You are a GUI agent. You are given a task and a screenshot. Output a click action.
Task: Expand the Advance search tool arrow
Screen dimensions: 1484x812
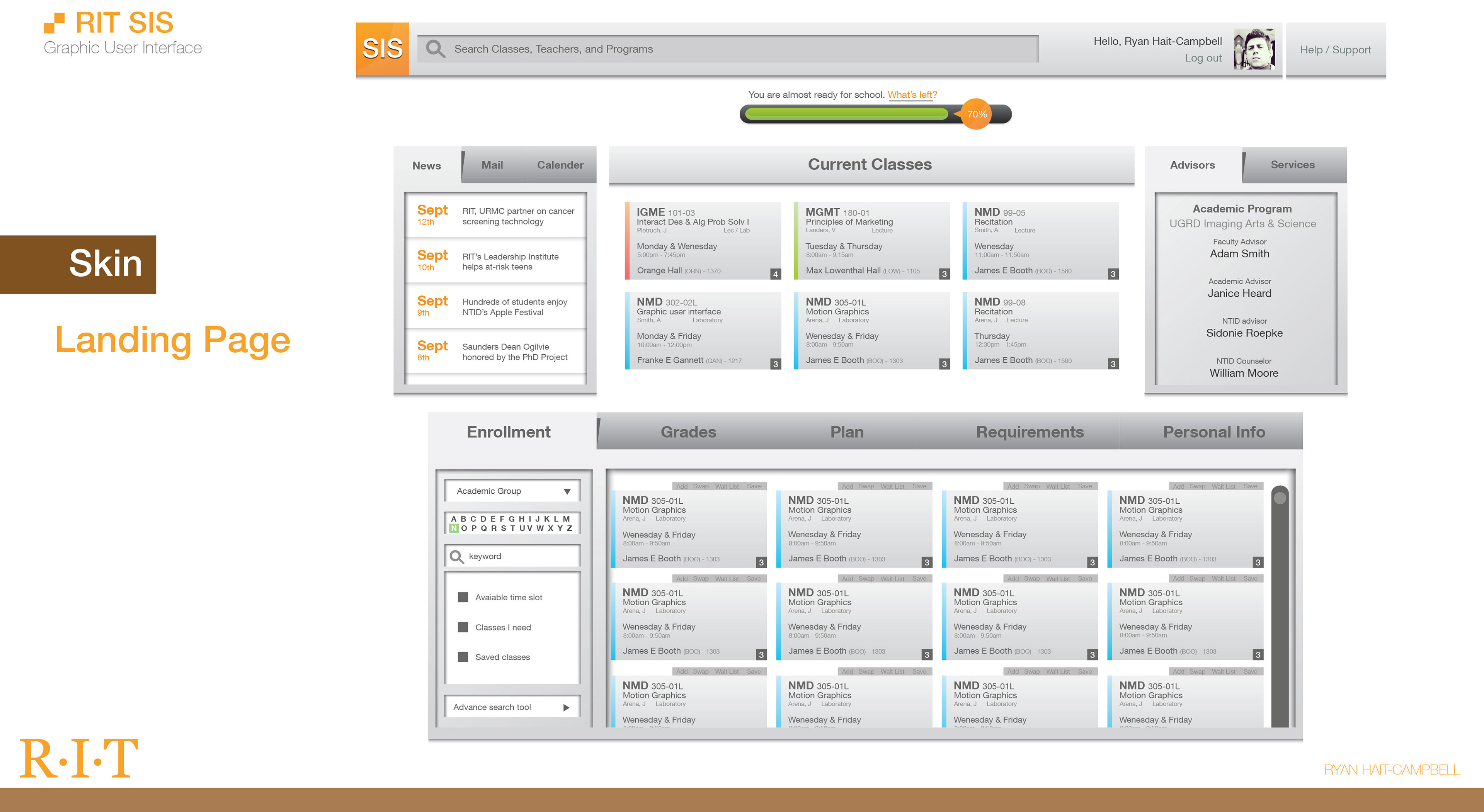(566, 707)
